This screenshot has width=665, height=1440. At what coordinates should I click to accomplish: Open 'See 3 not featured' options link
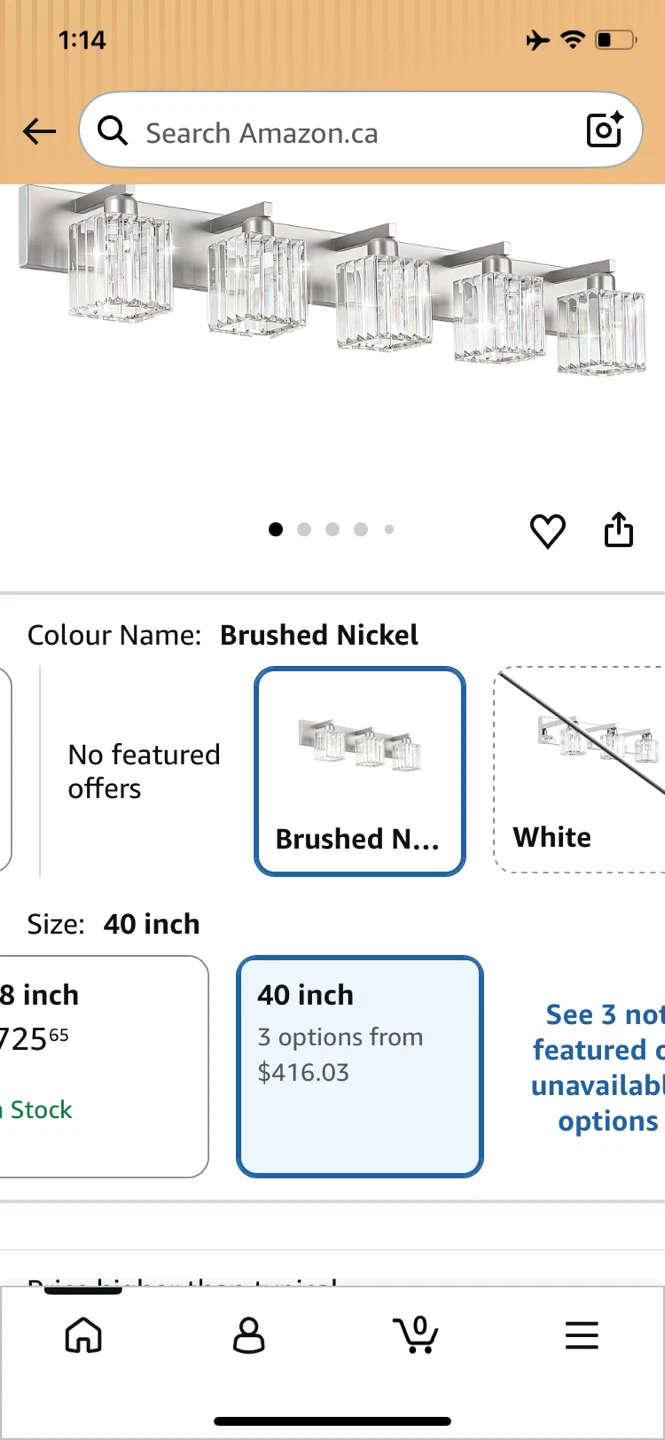coord(598,1067)
